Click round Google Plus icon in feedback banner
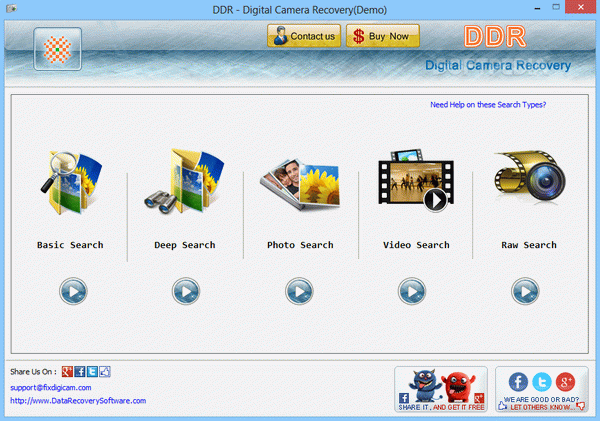The height and width of the screenshot is (421, 600). pos(565,382)
